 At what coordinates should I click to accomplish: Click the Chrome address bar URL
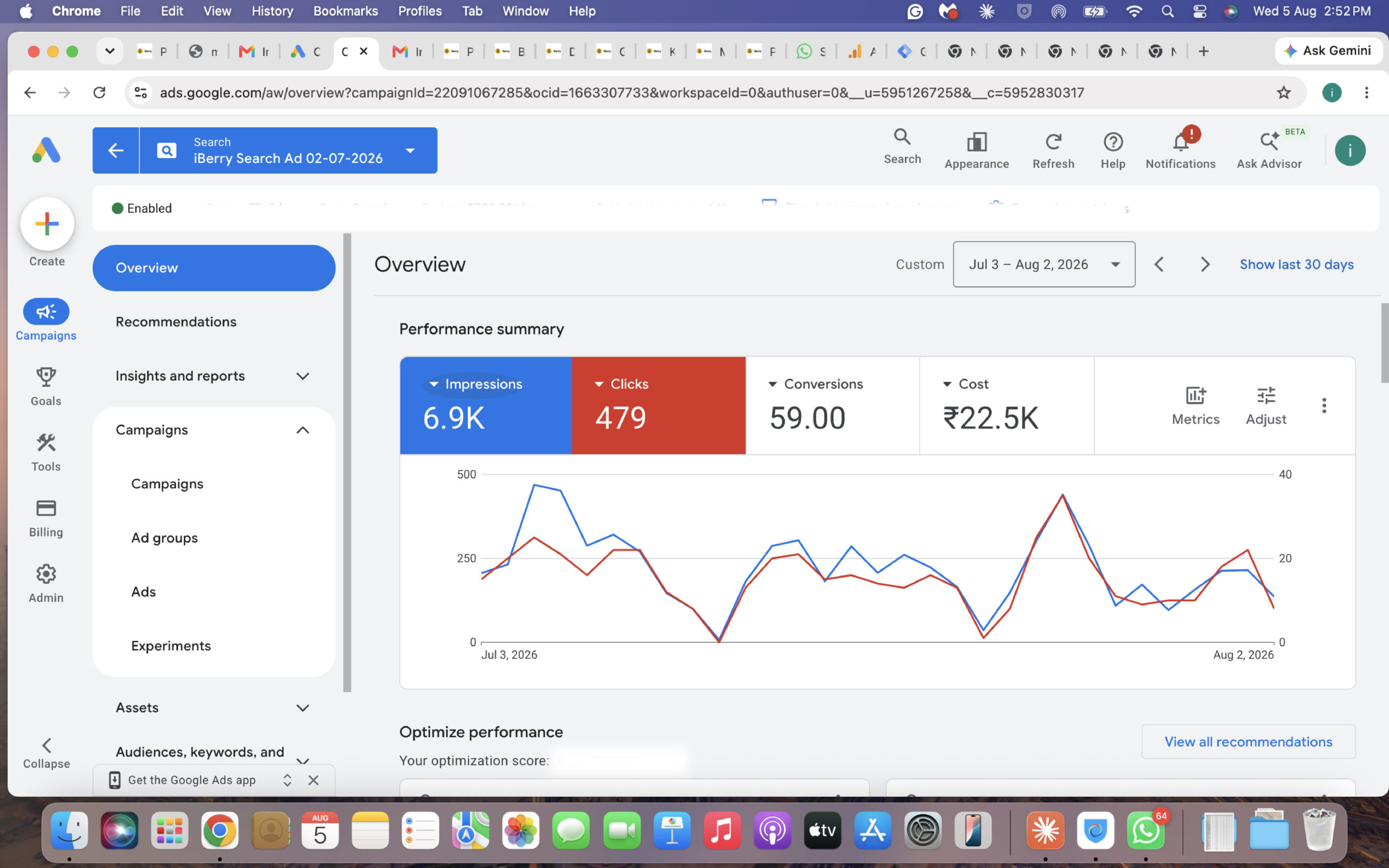[622, 92]
